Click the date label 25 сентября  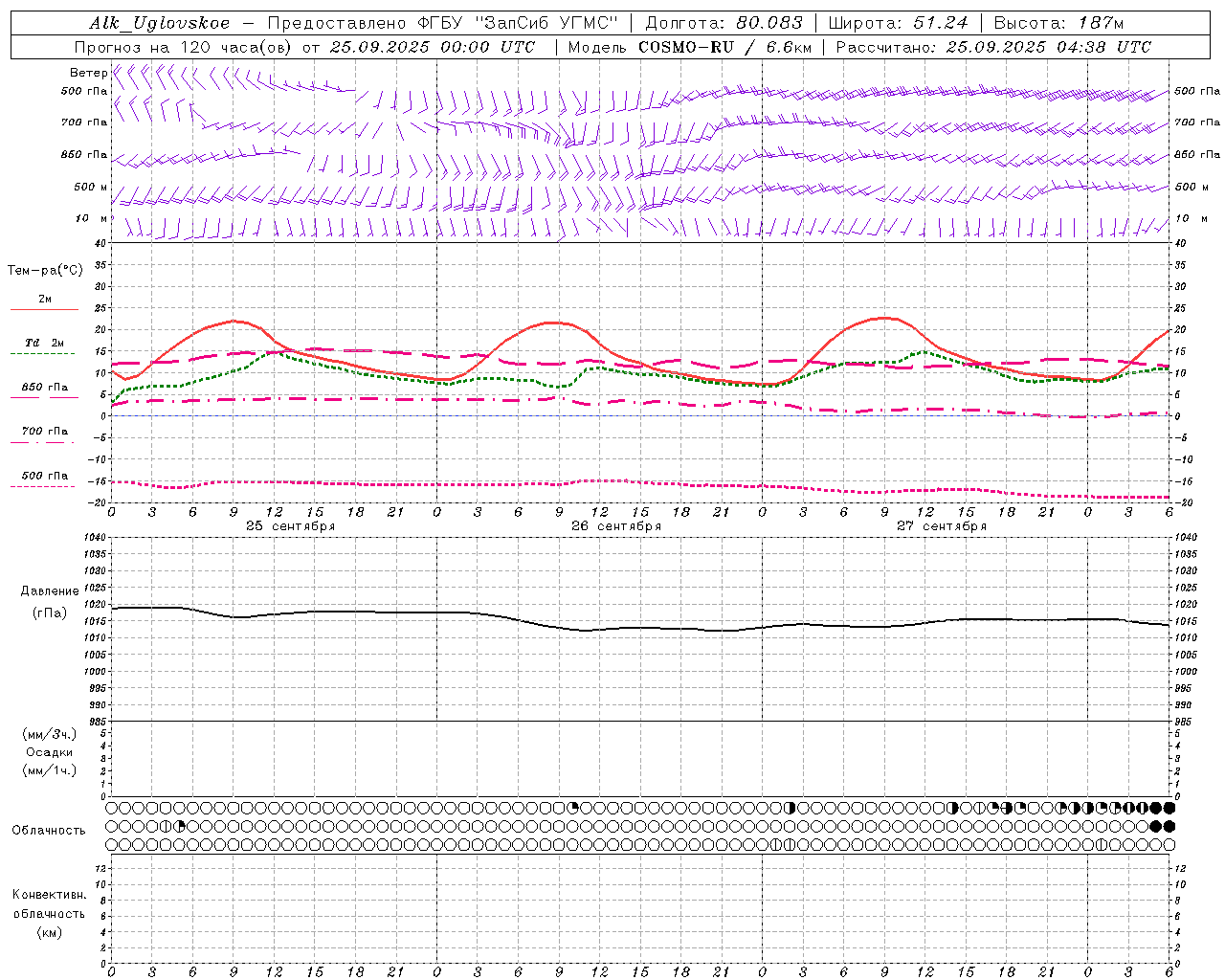(290, 526)
